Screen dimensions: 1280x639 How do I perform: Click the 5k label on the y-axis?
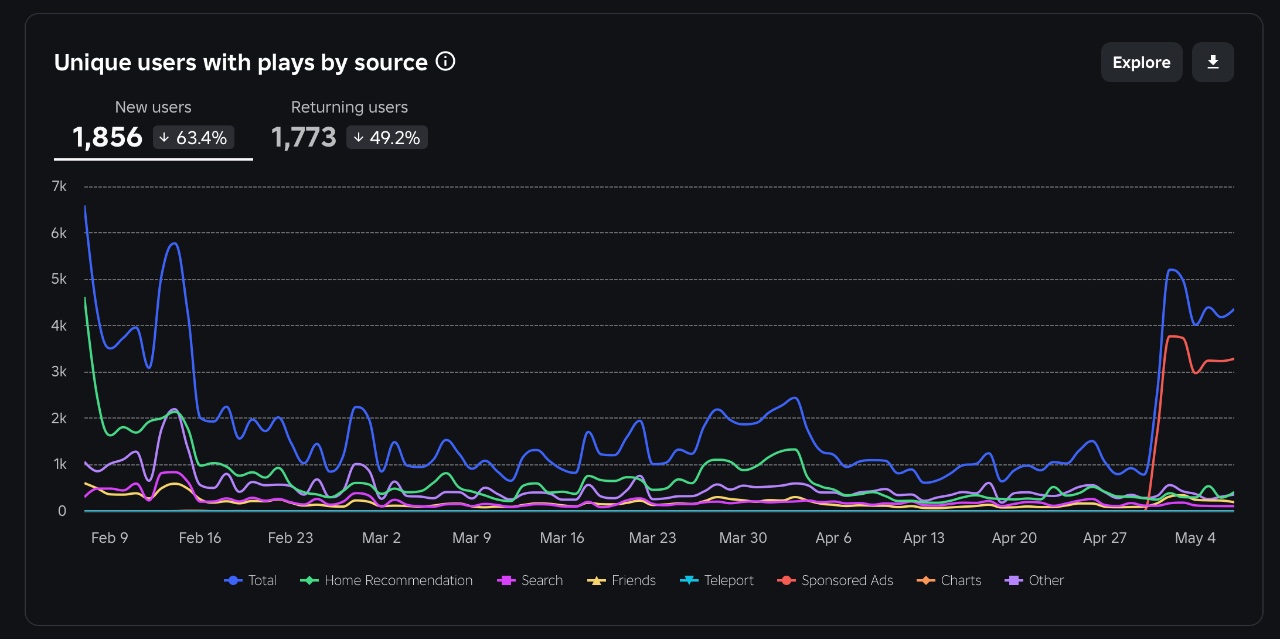tap(58, 279)
